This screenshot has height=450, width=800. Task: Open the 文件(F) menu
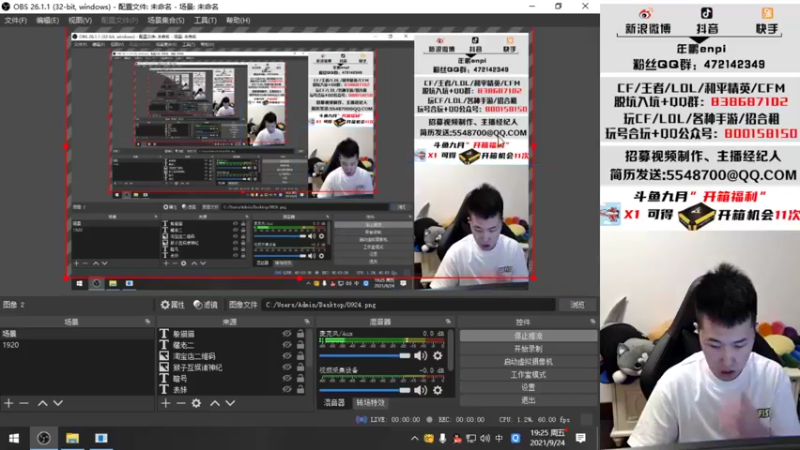tap(15, 20)
